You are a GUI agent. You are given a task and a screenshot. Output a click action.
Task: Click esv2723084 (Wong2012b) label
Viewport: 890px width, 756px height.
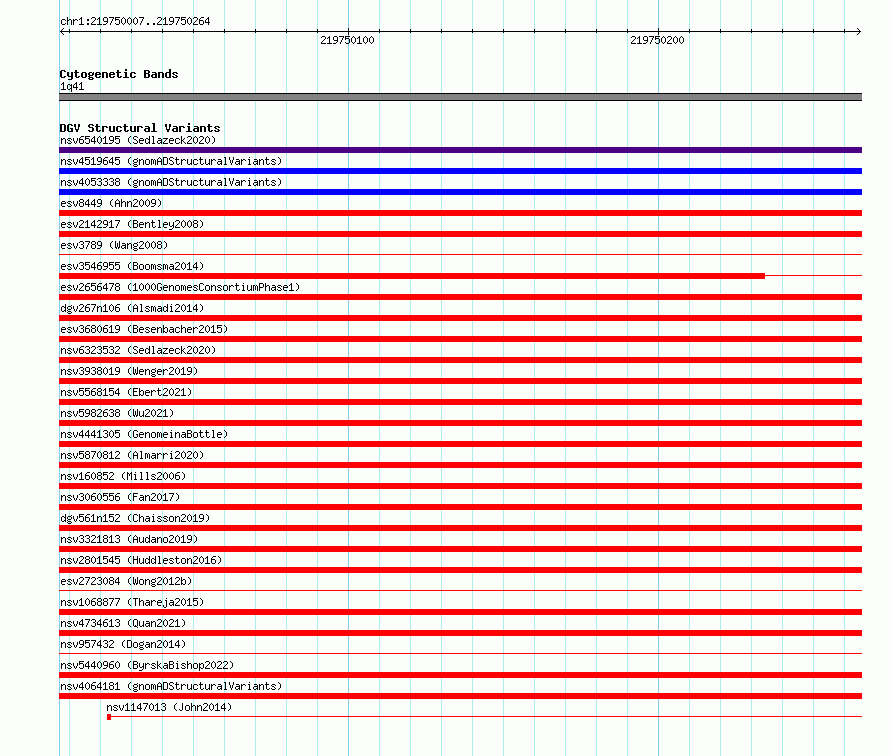click(x=126, y=581)
